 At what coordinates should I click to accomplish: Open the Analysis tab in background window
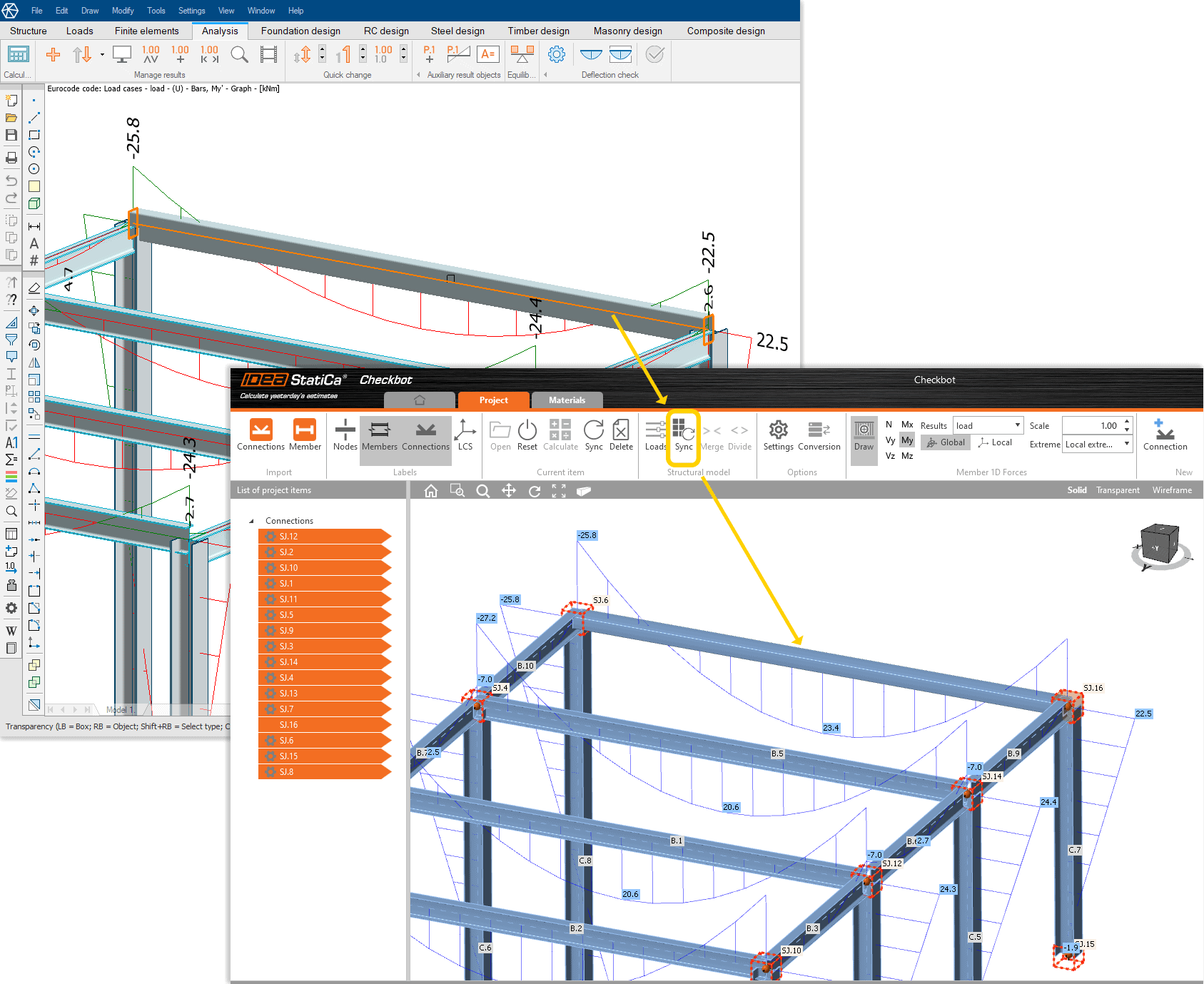click(x=220, y=31)
